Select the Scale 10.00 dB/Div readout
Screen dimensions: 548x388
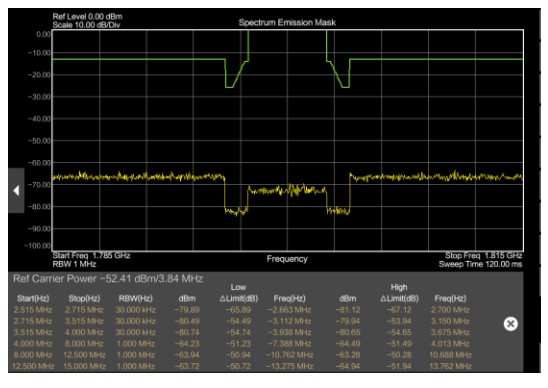tap(86, 25)
